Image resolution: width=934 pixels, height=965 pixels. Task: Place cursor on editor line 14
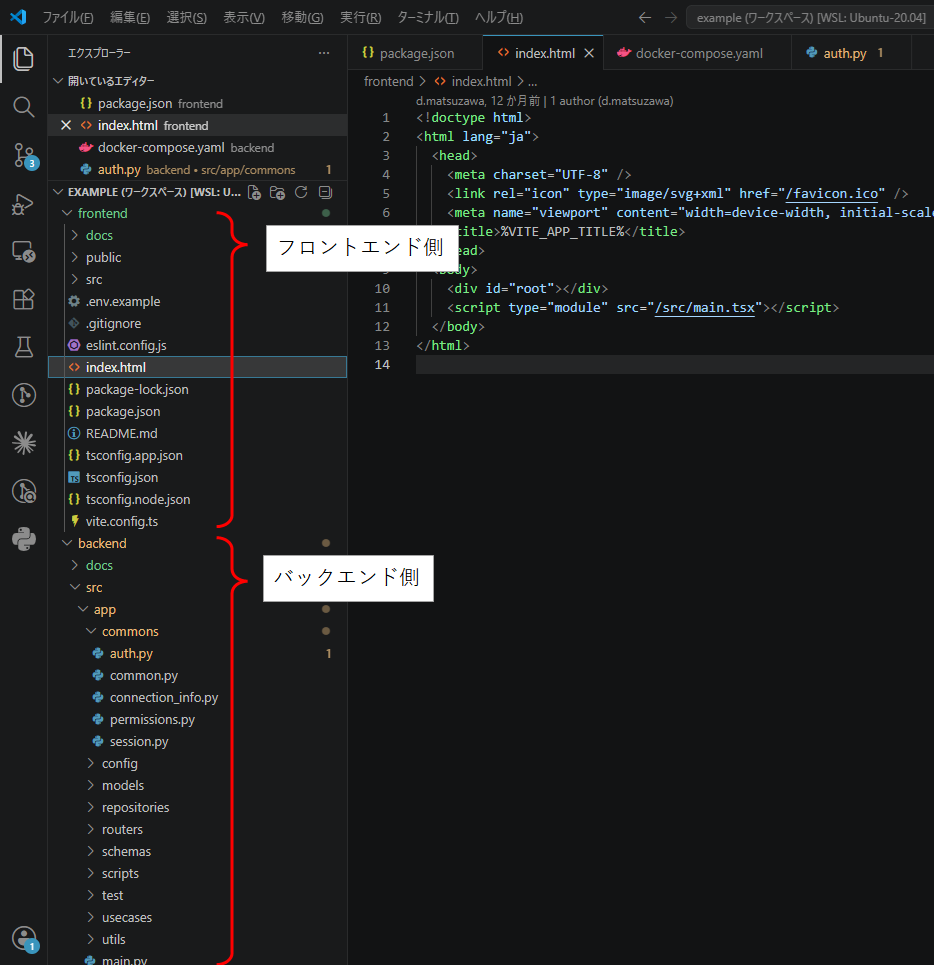pyautogui.click(x=674, y=365)
